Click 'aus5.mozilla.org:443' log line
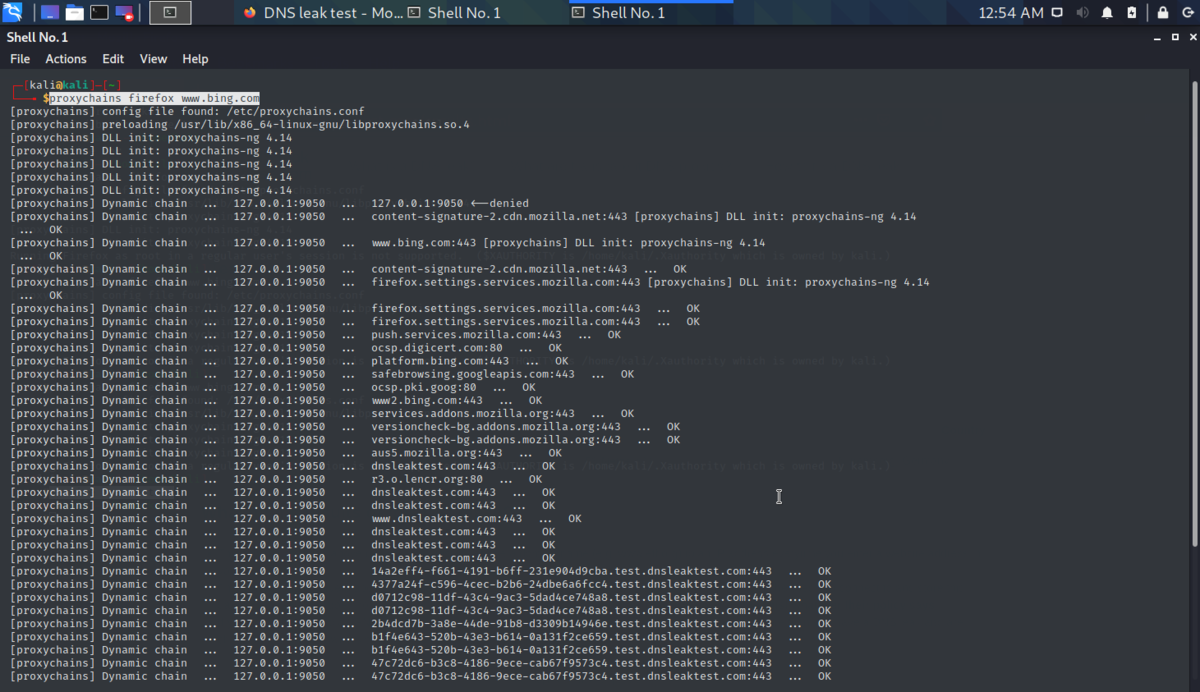The image size is (1200, 692). 437,453
